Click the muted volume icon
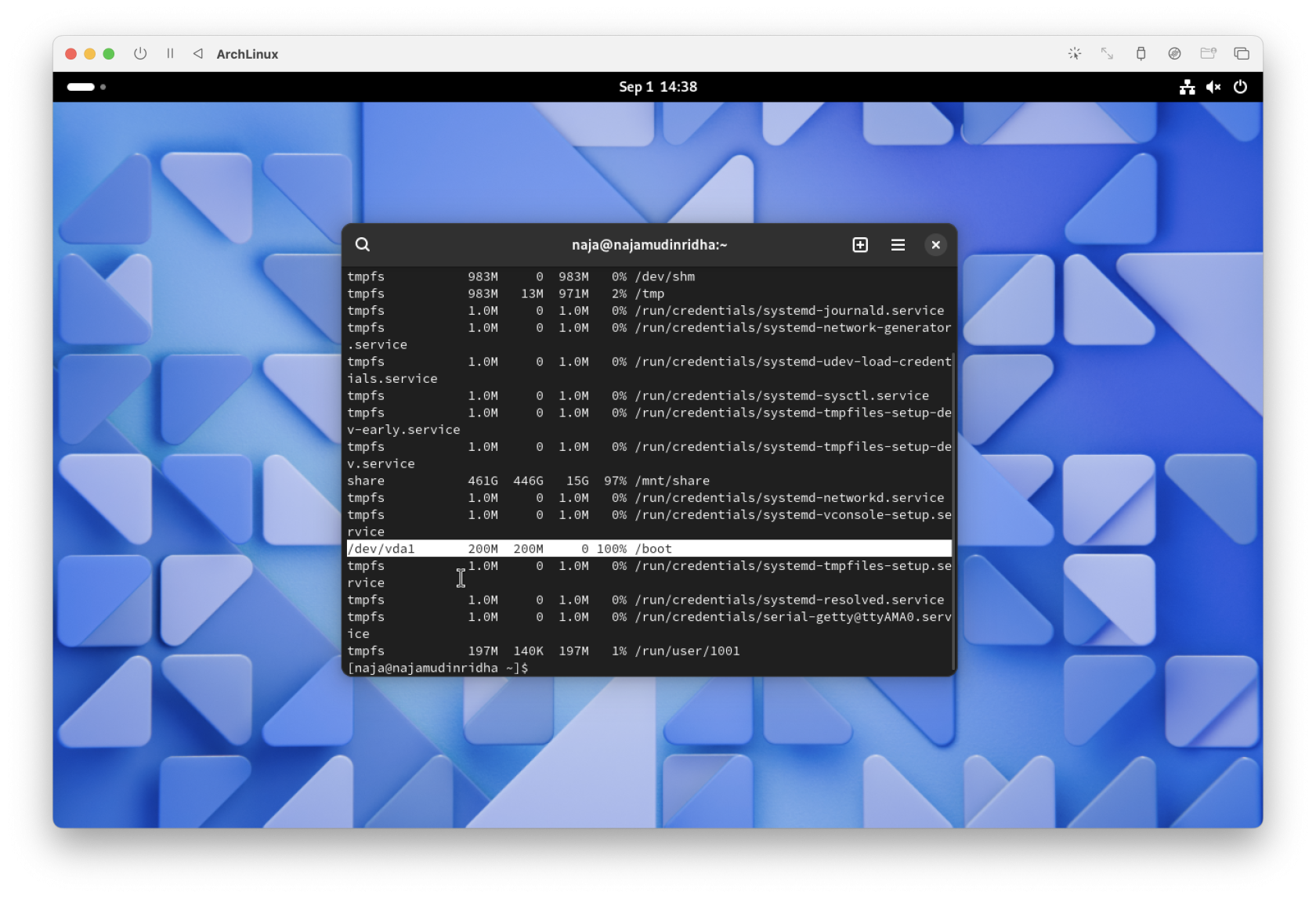Image resolution: width=1316 pixels, height=898 pixels. click(1213, 87)
